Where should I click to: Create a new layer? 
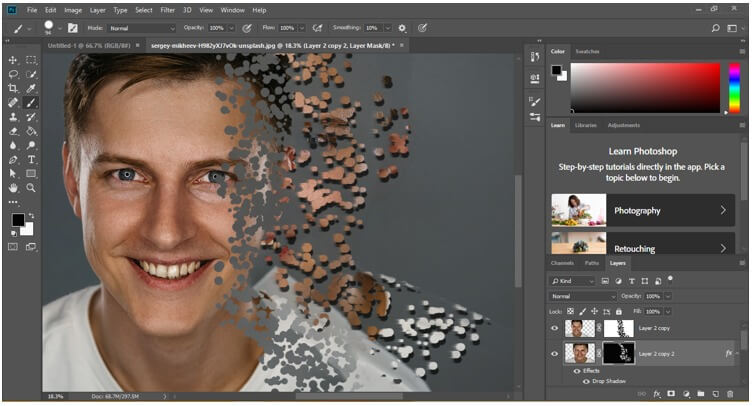tap(716, 394)
